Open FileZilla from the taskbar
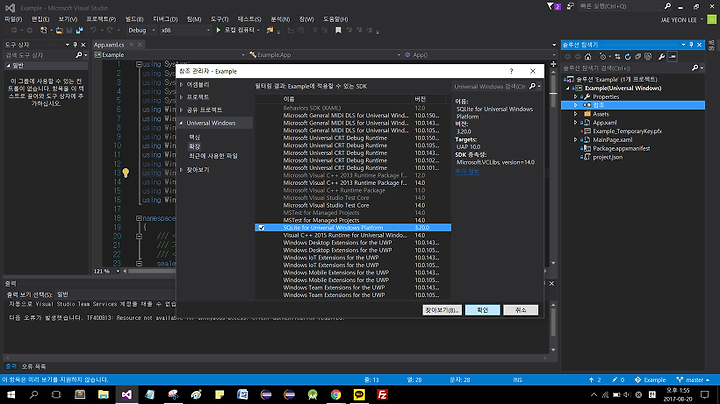 382,394
